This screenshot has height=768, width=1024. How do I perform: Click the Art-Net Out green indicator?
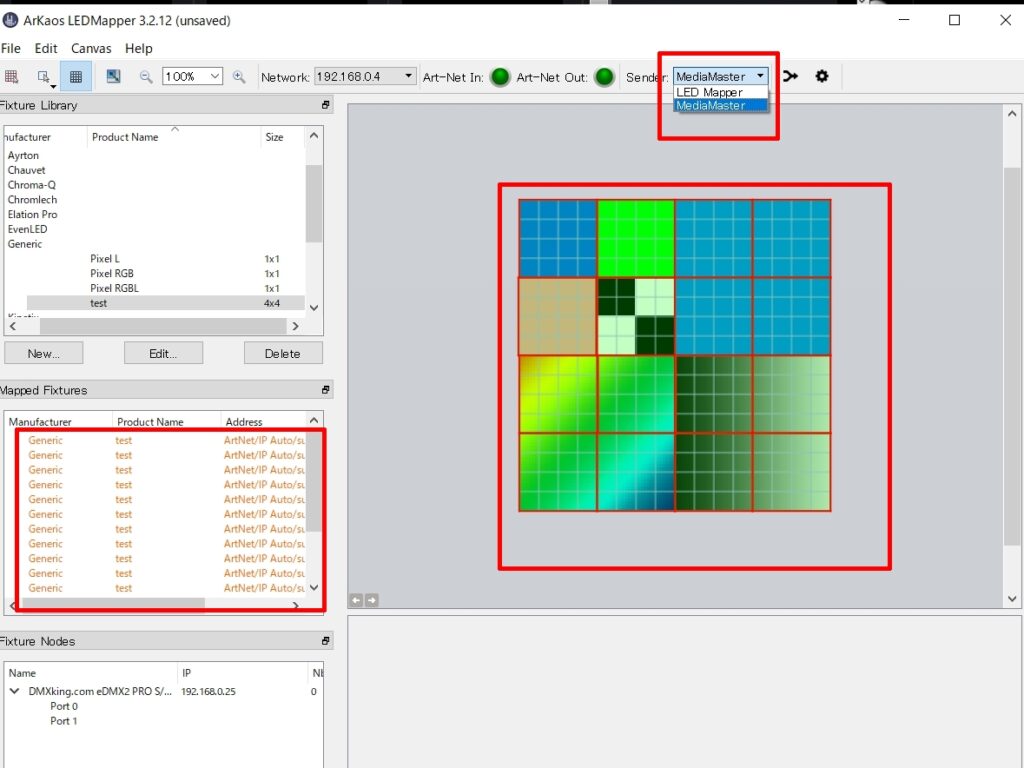tap(604, 77)
